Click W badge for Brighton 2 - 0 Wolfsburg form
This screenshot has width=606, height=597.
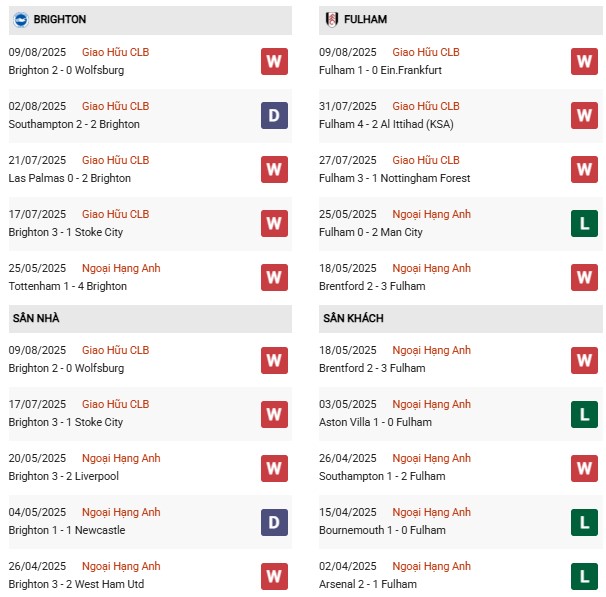pyautogui.click(x=274, y=62)
